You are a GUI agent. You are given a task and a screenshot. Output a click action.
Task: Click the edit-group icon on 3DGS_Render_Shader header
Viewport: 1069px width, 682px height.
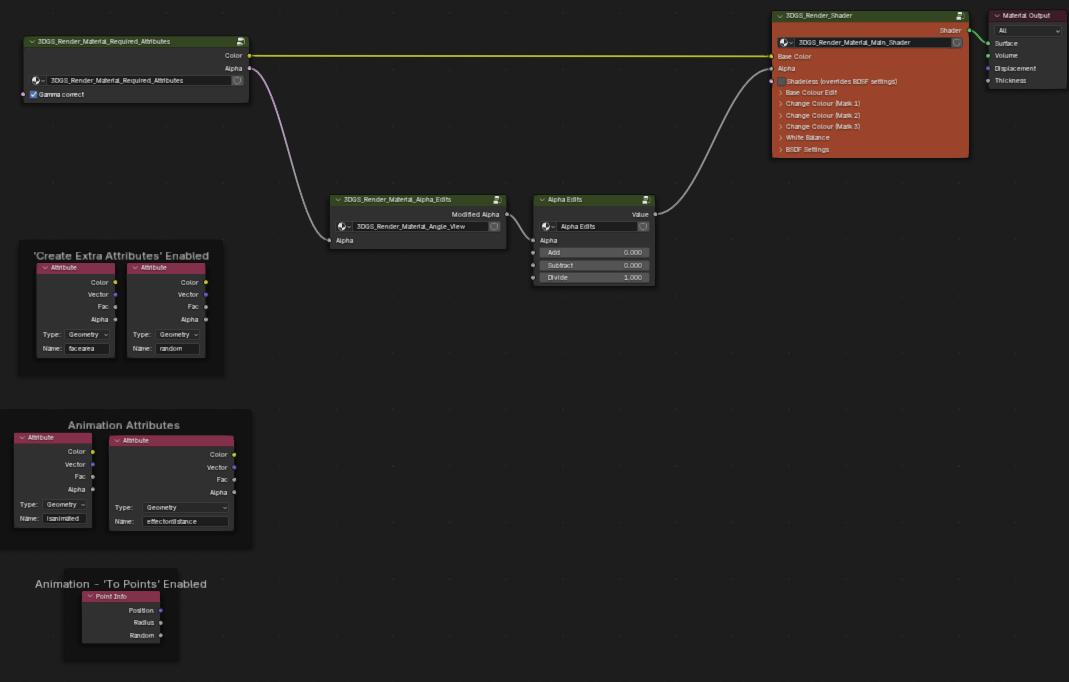pos(960,16)
